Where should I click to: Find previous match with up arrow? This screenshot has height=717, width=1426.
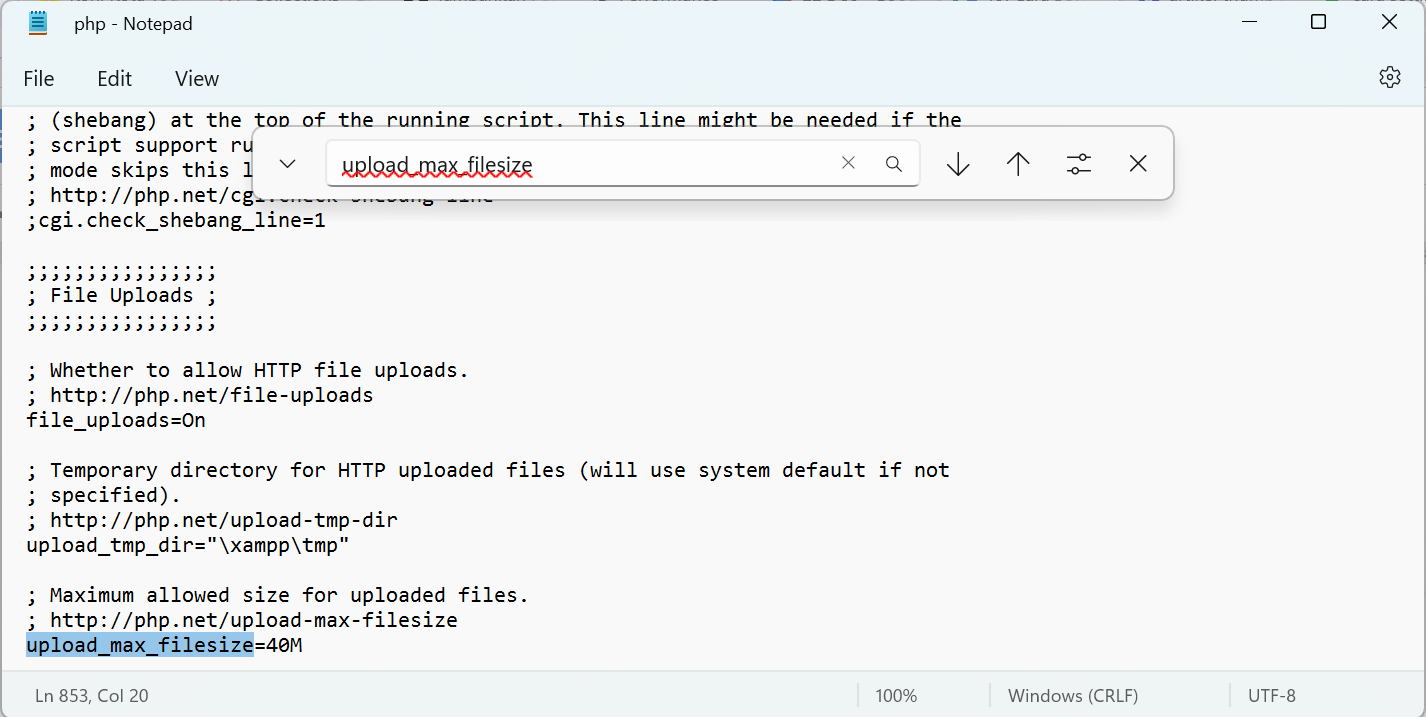[x=1018, y=164]
